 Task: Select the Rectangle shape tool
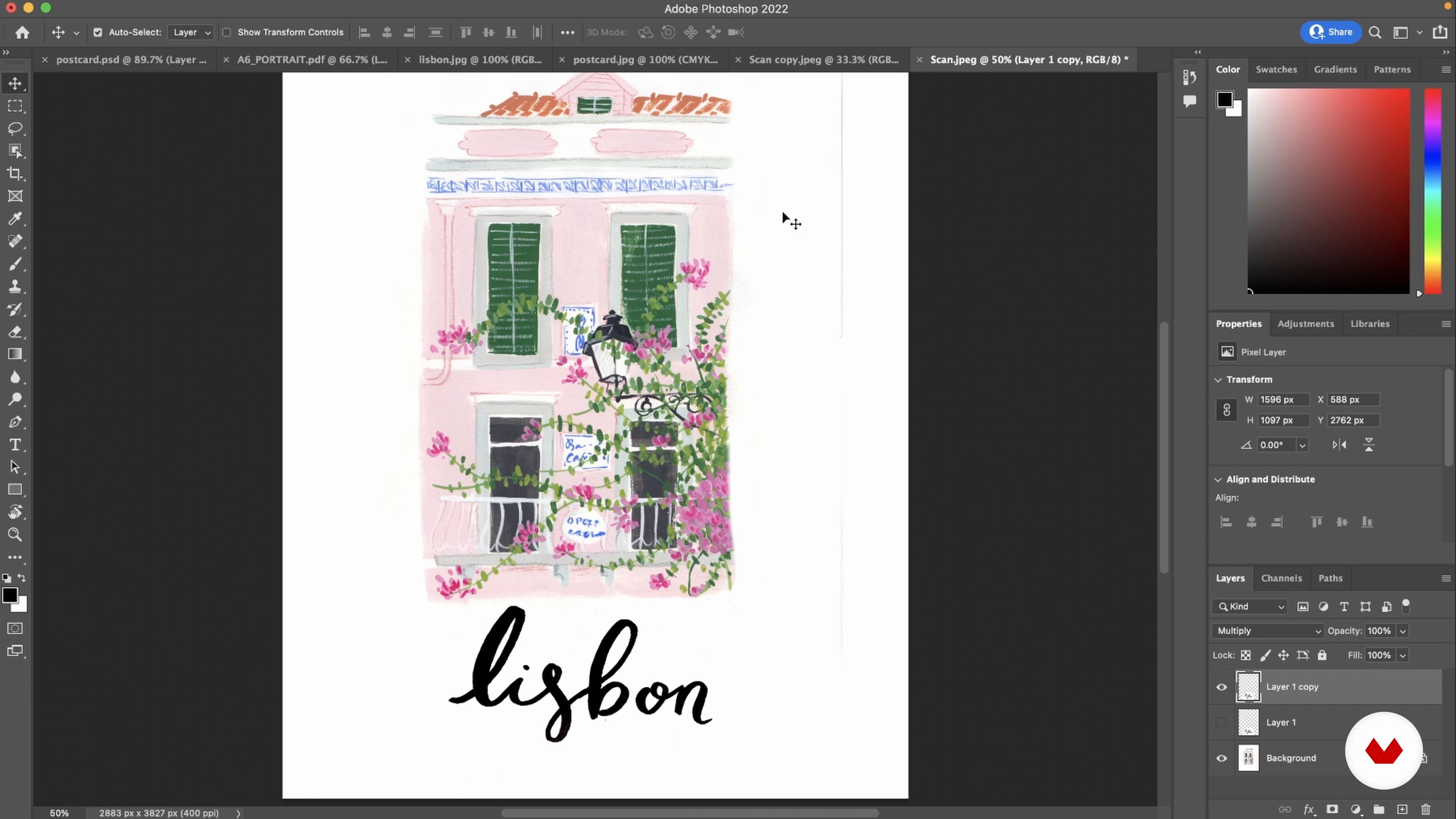(x=15, y=490)
